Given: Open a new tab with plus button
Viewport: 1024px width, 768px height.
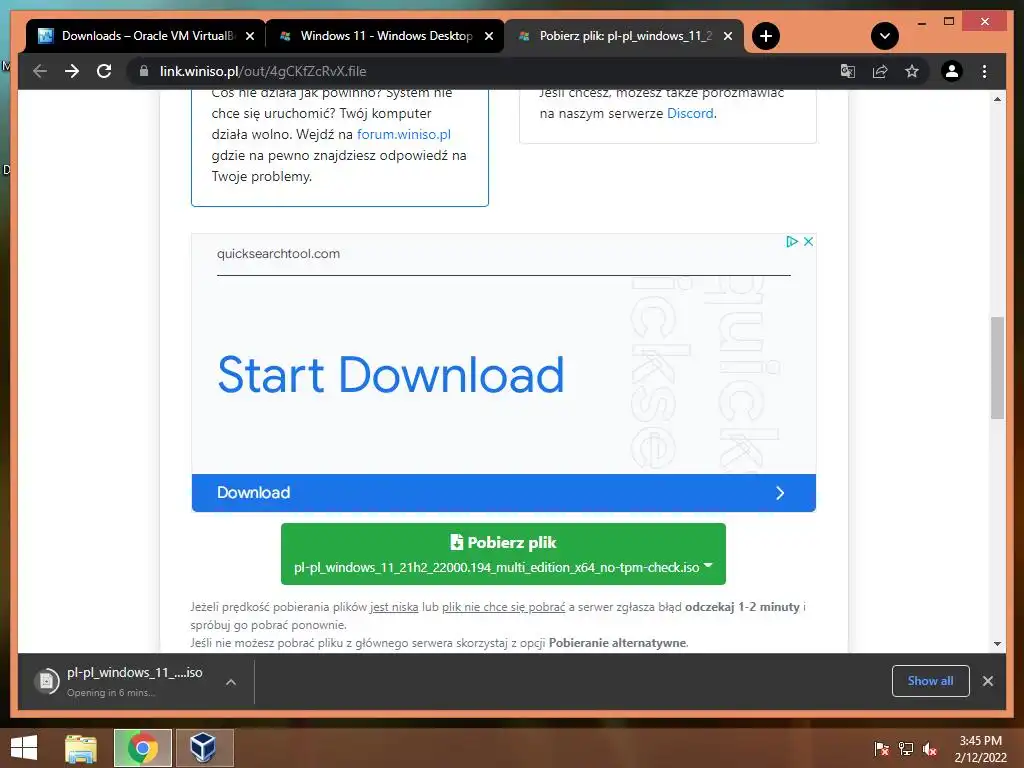Looking at the screenshot, I should click(x=766, y=36).
